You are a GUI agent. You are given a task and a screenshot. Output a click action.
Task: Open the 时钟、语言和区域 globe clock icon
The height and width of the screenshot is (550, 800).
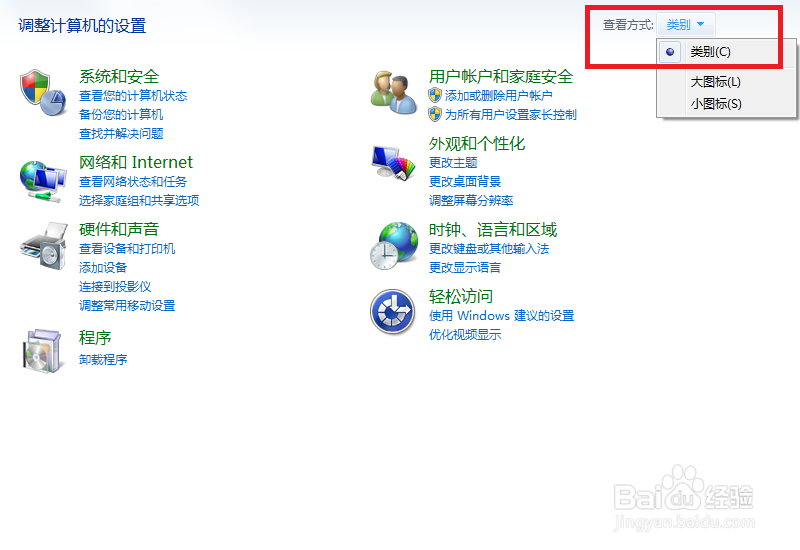tap(393, 245)
